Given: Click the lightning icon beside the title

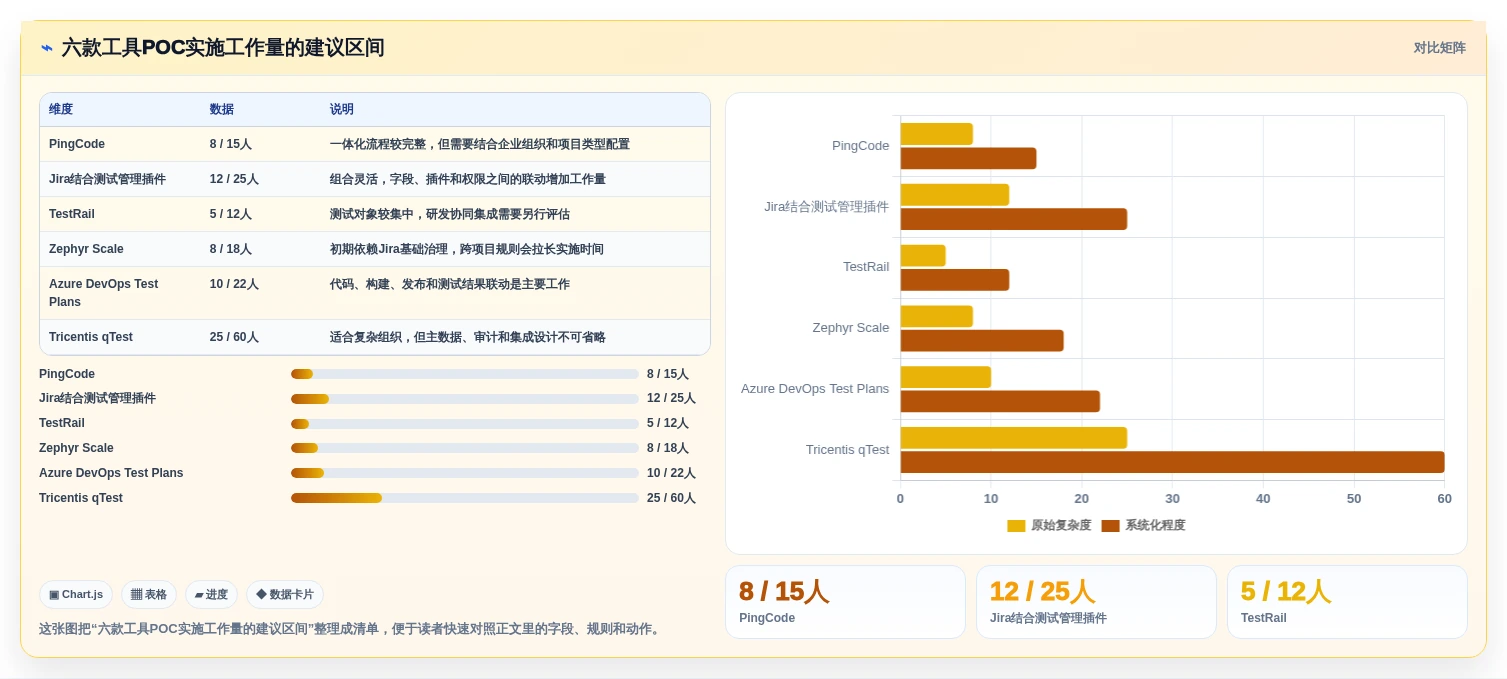Looking at the screenshot, I should [x=46, y=47].
